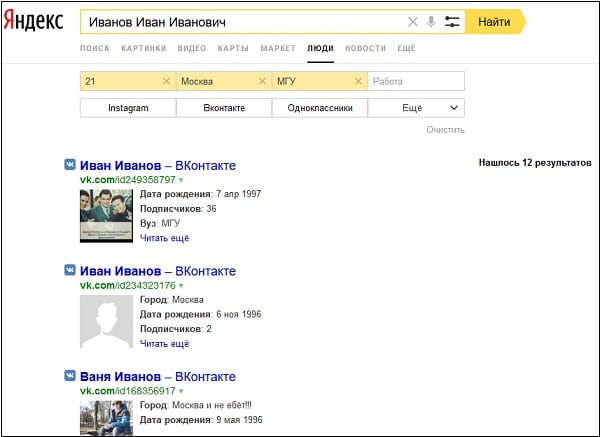
Task: Expand arrow next to vk.com/id168356917
Action: 181,391
